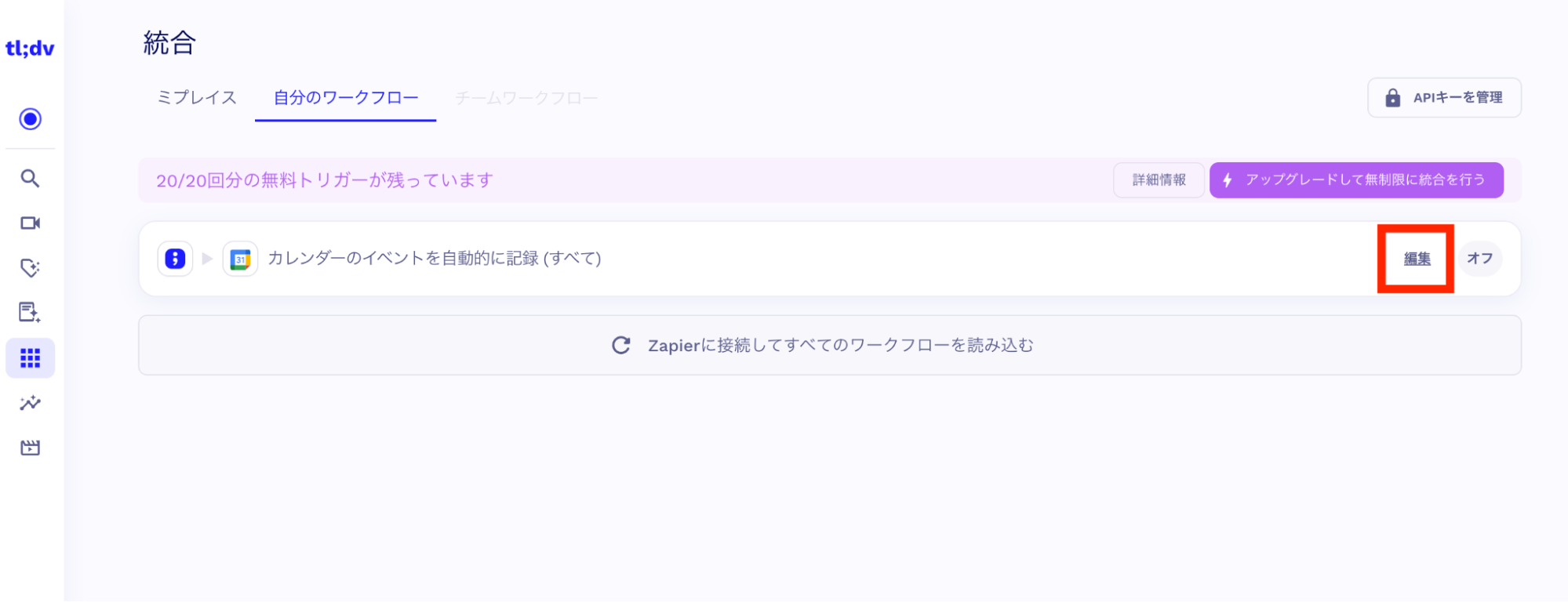The width and height of the screenshot is (1568, 602).
Task: Open the video camera meetings icon
Action: [30, 223]
